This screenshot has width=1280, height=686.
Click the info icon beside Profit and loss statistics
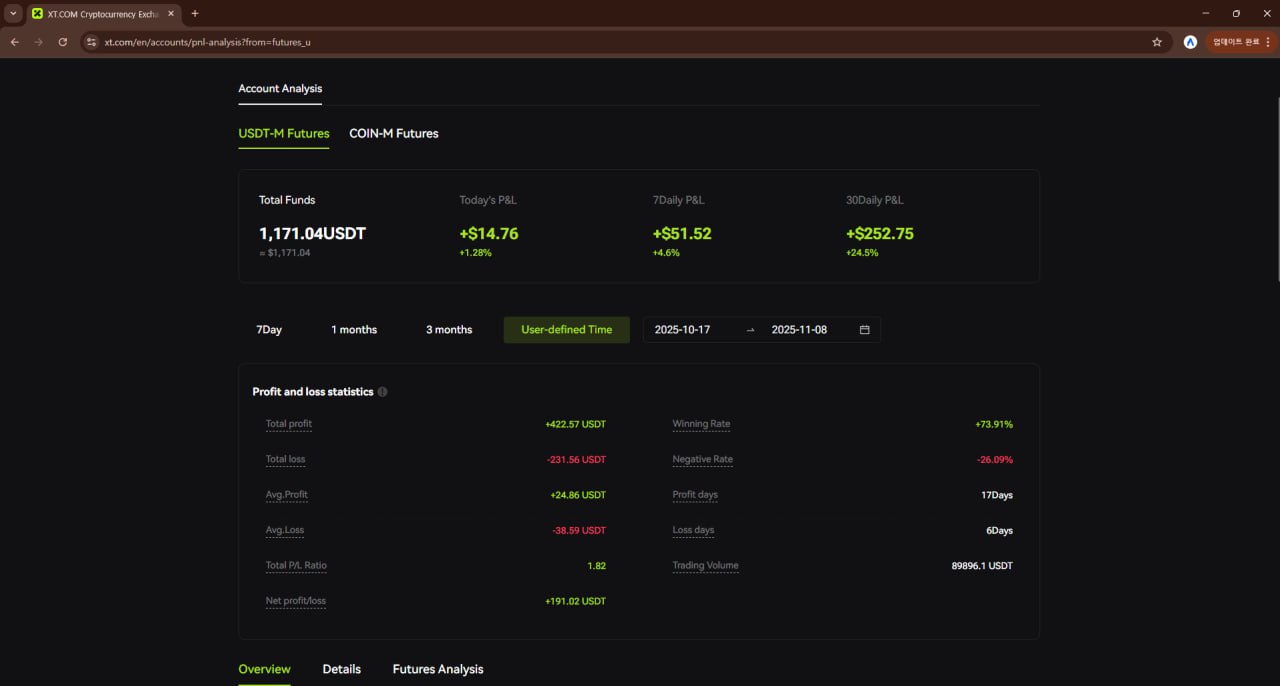pos(382,392)
